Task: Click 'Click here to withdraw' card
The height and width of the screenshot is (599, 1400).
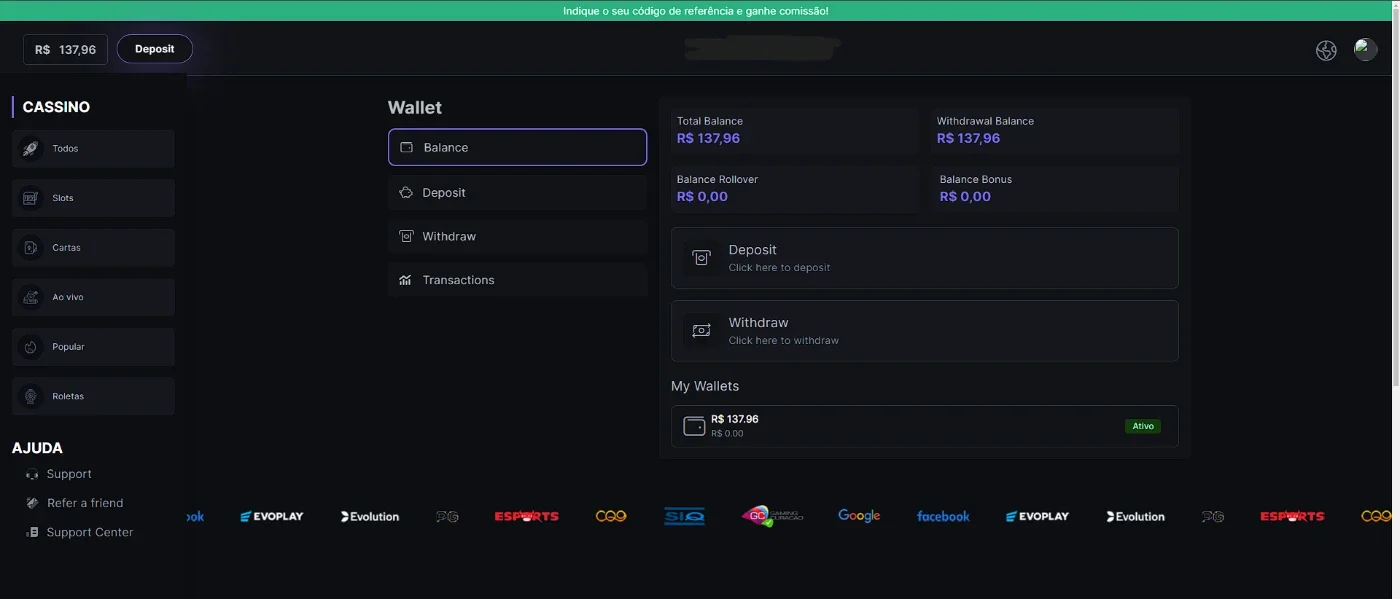Action: coord(924,331)
